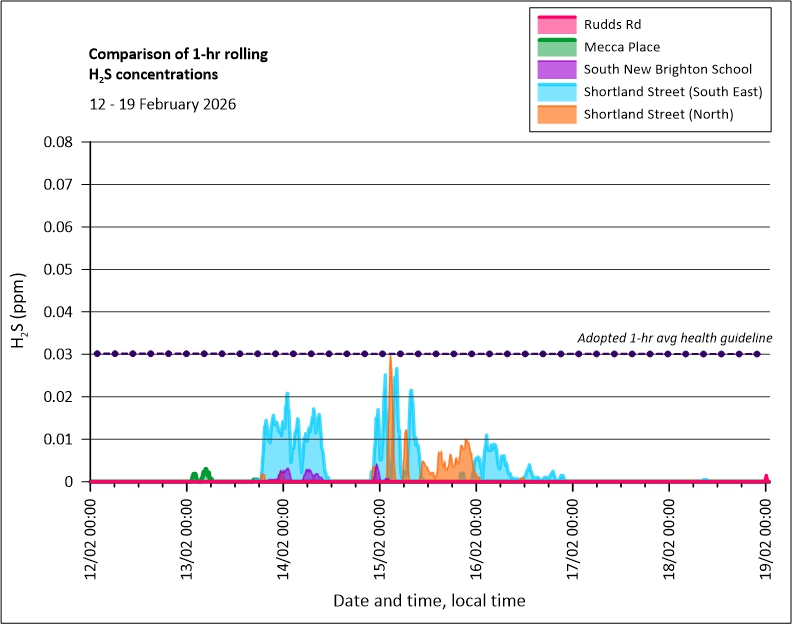Click the 'Date and time, local time' axis title
The width and height of the screenshot is (792, 624).
[x=429, y=600]
